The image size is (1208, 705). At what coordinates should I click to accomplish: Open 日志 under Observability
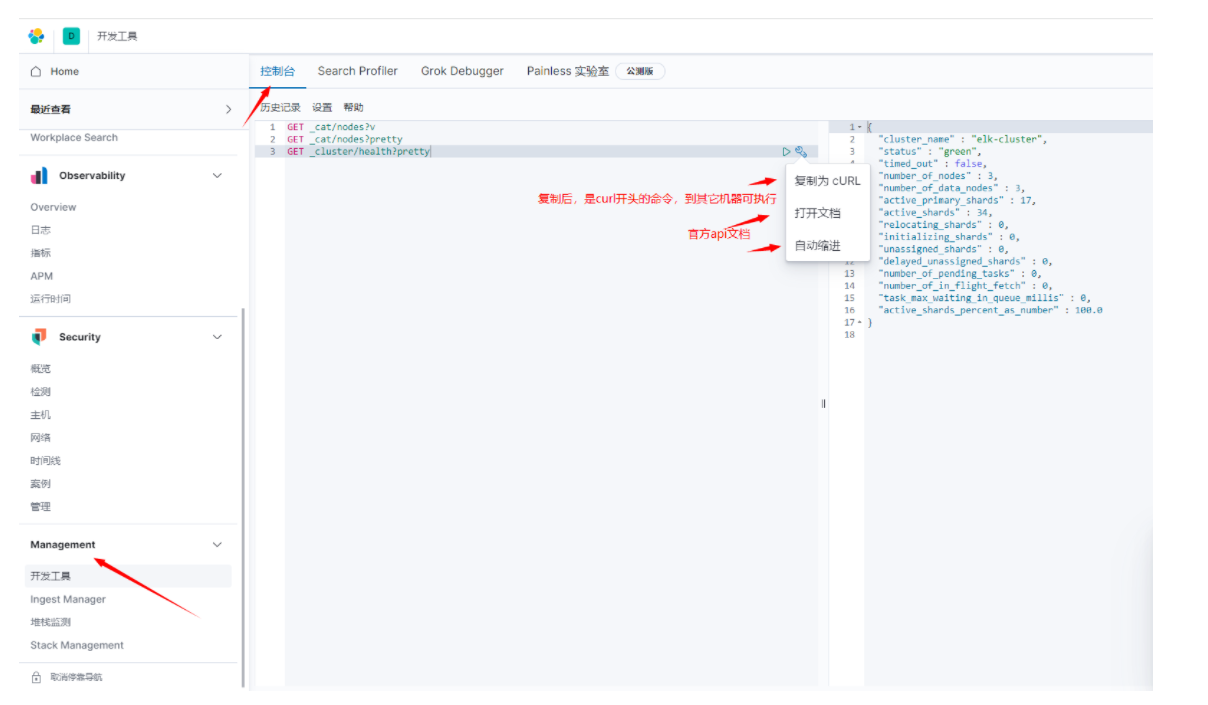pyautogui.click(x=40, y=230)
